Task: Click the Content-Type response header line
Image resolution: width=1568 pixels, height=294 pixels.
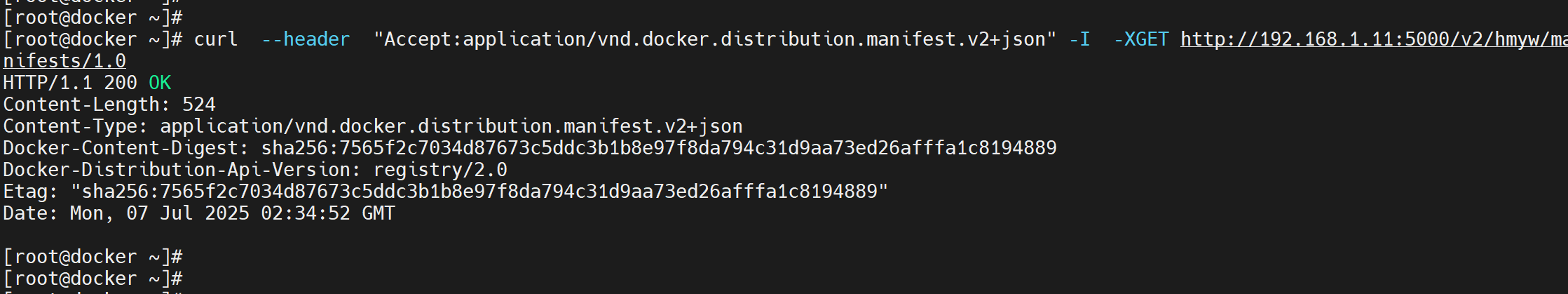Action: [373, 126]
